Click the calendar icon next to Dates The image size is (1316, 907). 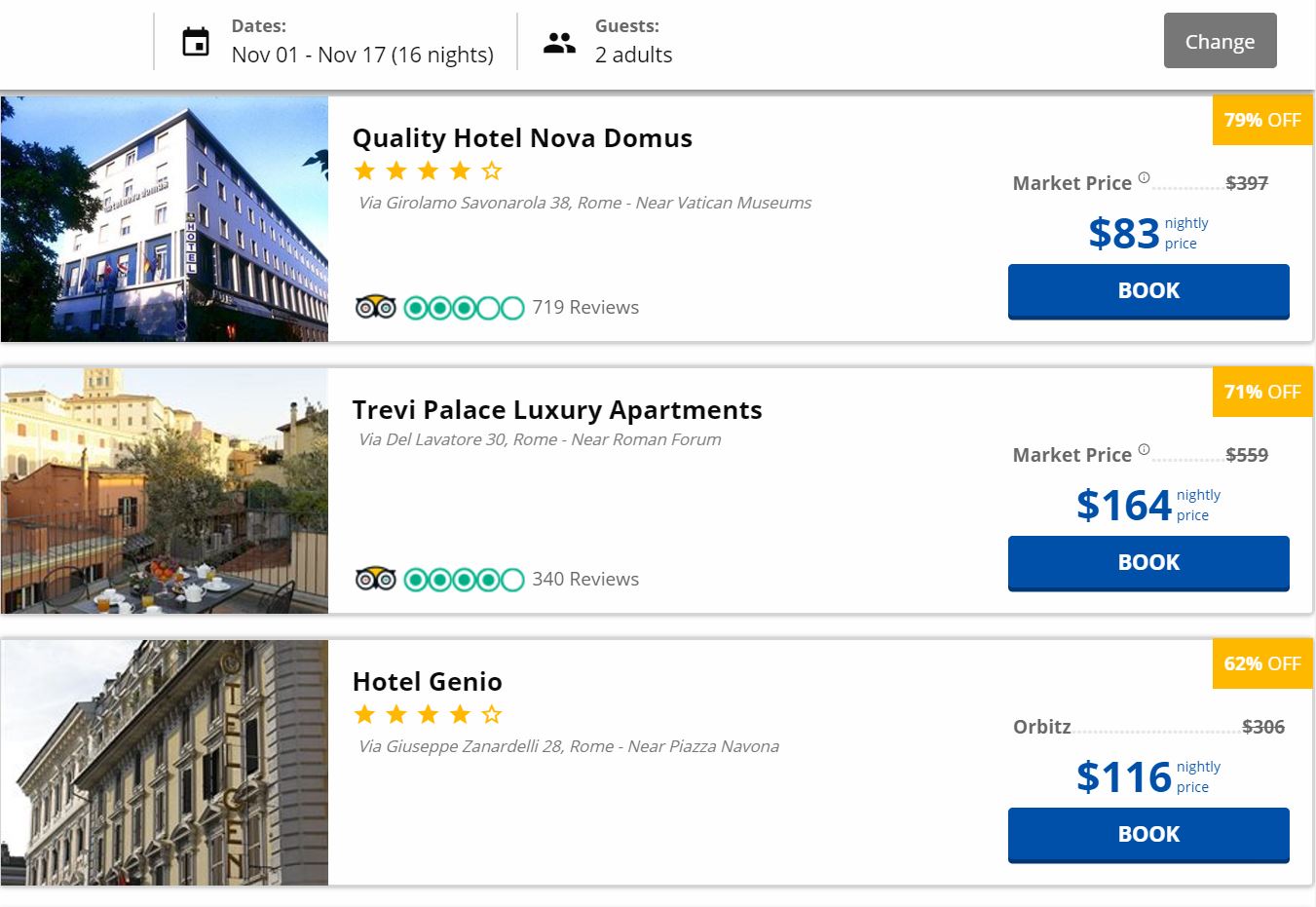click(x=196, y=42)
